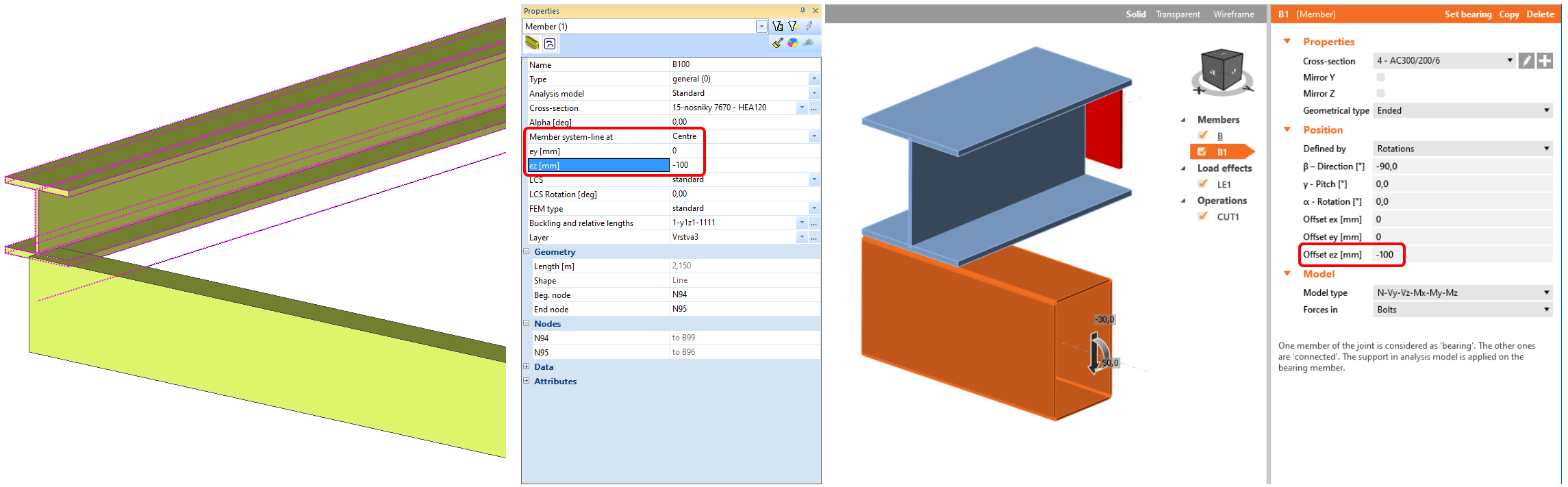Uncheck the LE1 load effect checkbox
The image size is (1568, 487).
[x=1203, y=184]
